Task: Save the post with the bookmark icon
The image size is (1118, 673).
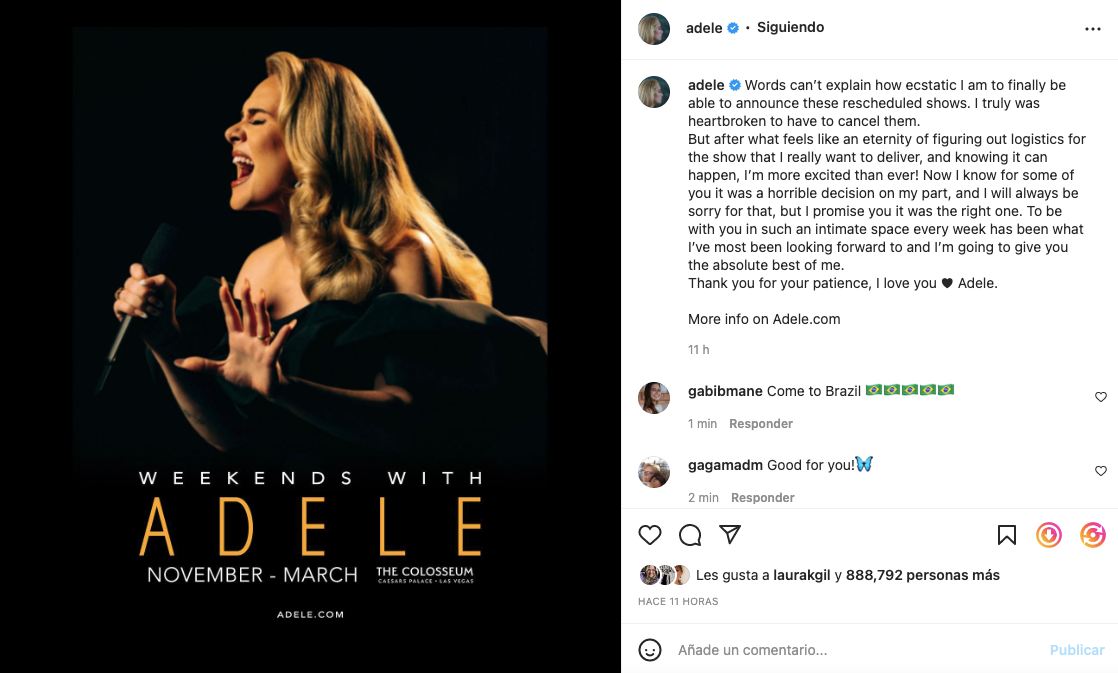Action: click(x=1007, y=535)
